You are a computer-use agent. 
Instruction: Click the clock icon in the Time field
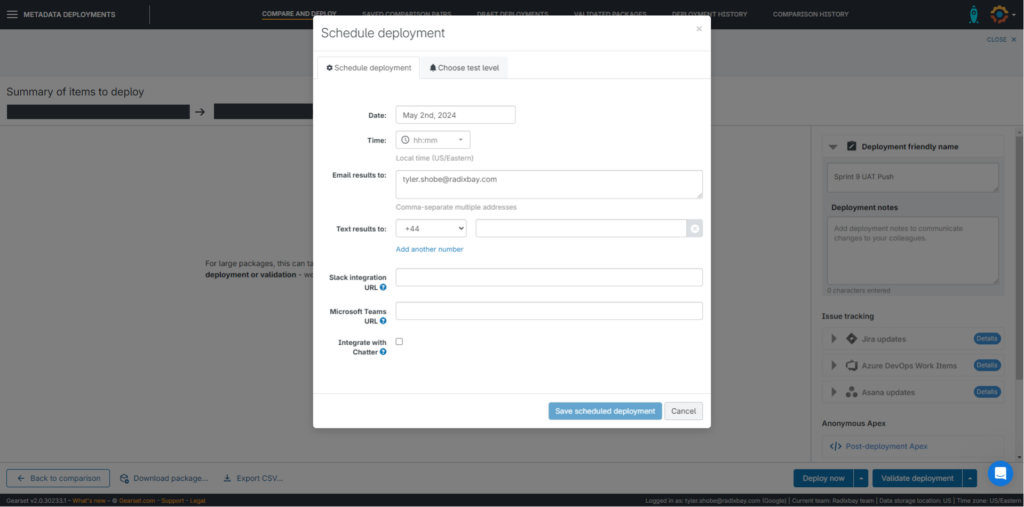coord(405,140)
